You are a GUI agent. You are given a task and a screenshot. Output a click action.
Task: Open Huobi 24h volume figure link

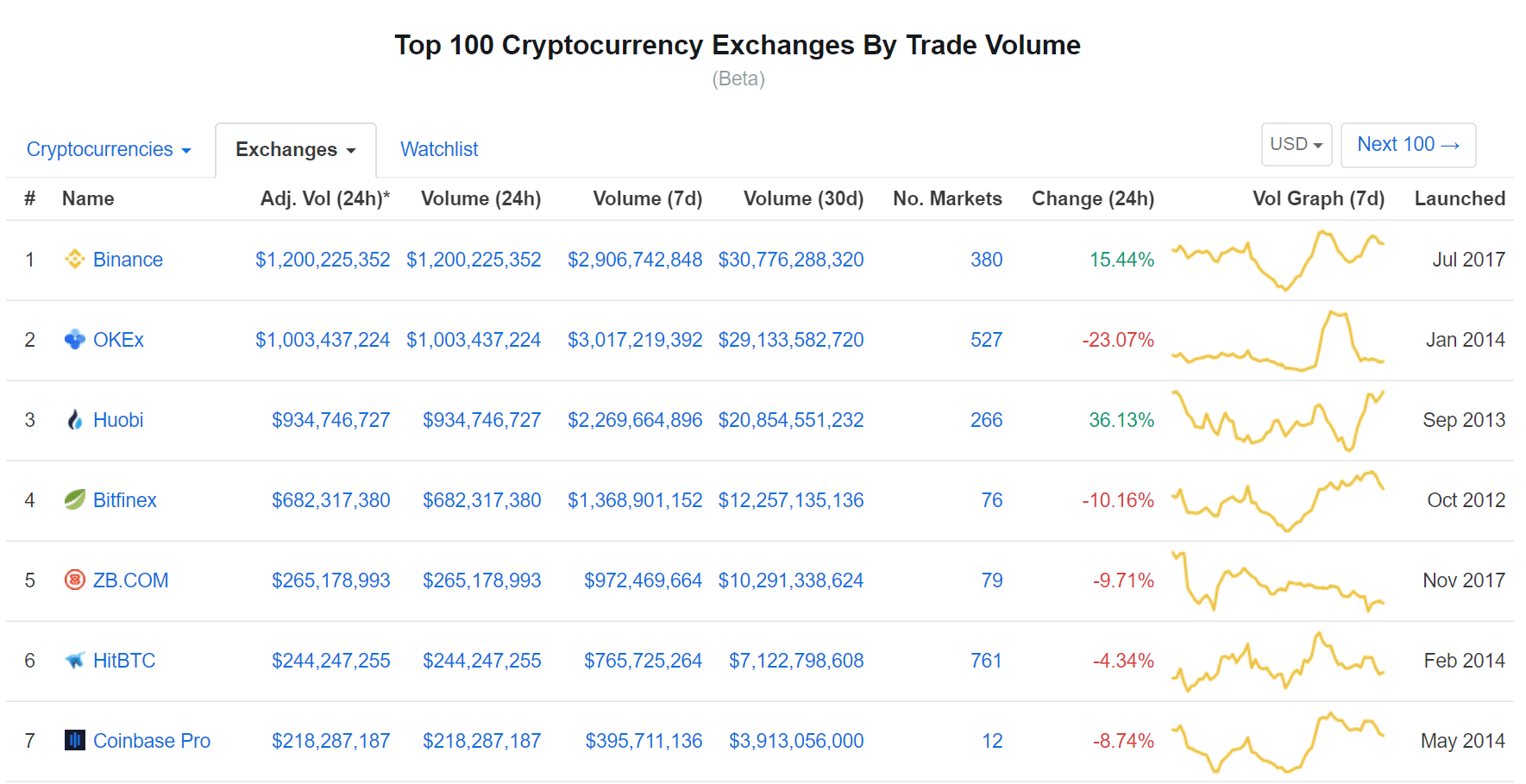click(x=481, y=420)
